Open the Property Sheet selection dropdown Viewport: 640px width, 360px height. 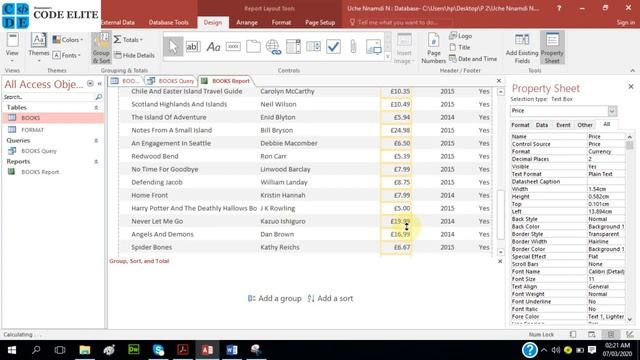point(612,111)
